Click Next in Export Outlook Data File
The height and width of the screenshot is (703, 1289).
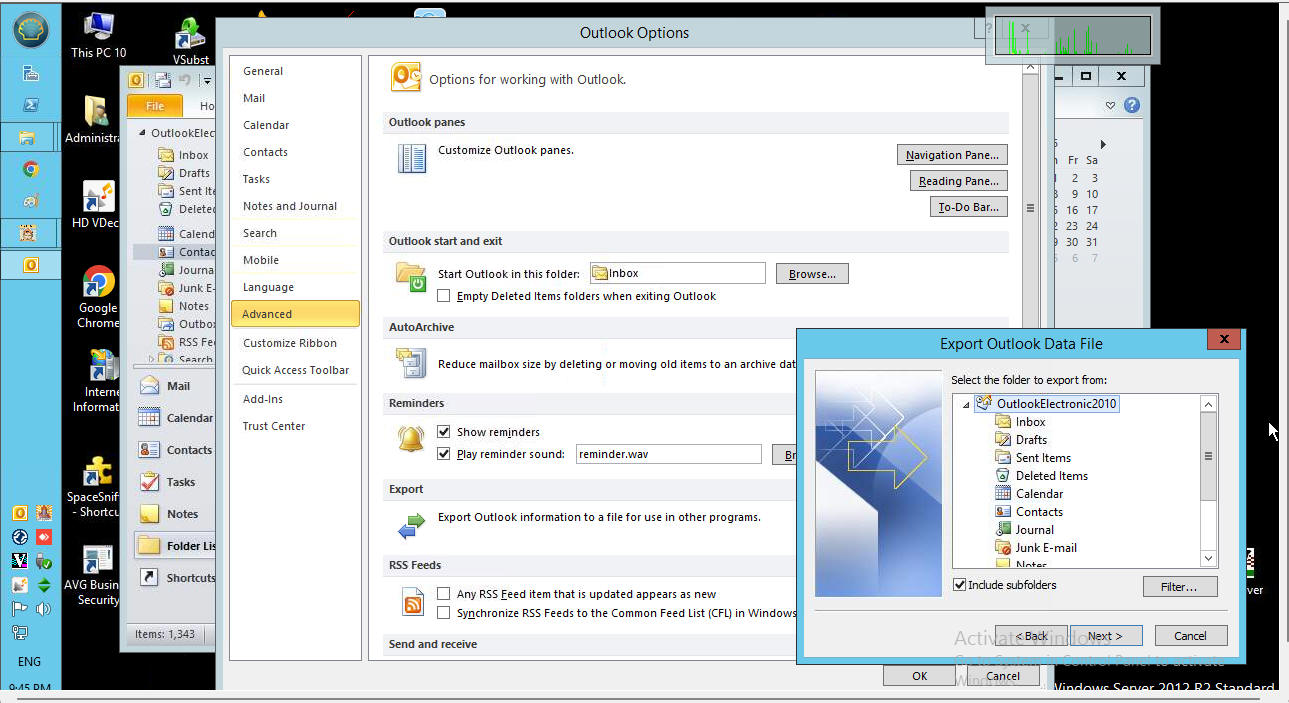tap(1104, 636)
